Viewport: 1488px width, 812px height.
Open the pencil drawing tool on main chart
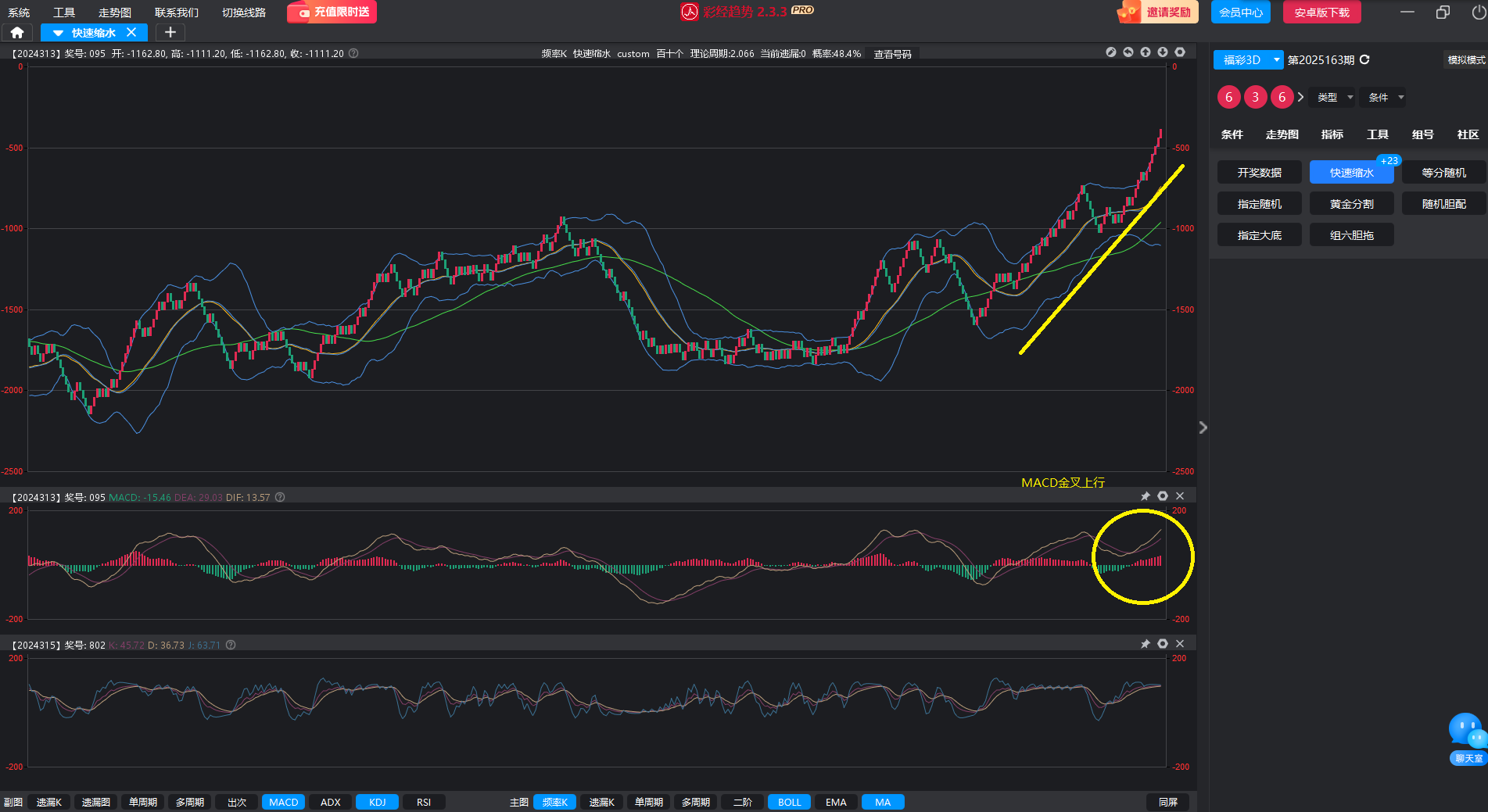pyautogui.click(x=1111, y=52)
